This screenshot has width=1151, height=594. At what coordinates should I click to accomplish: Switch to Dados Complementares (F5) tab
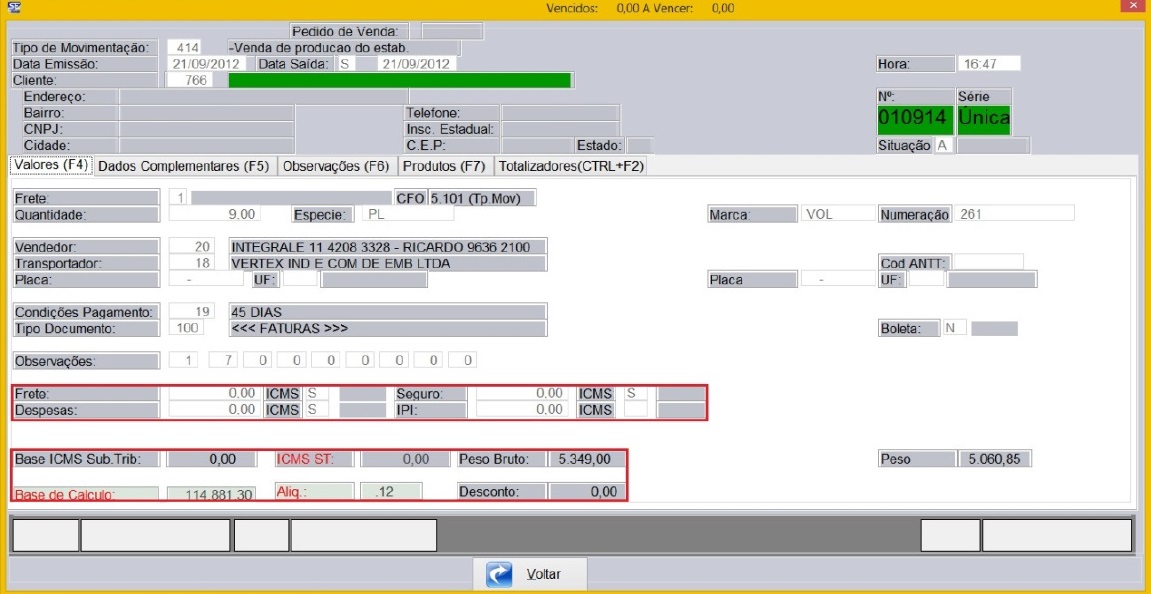(x=185, y=166)
